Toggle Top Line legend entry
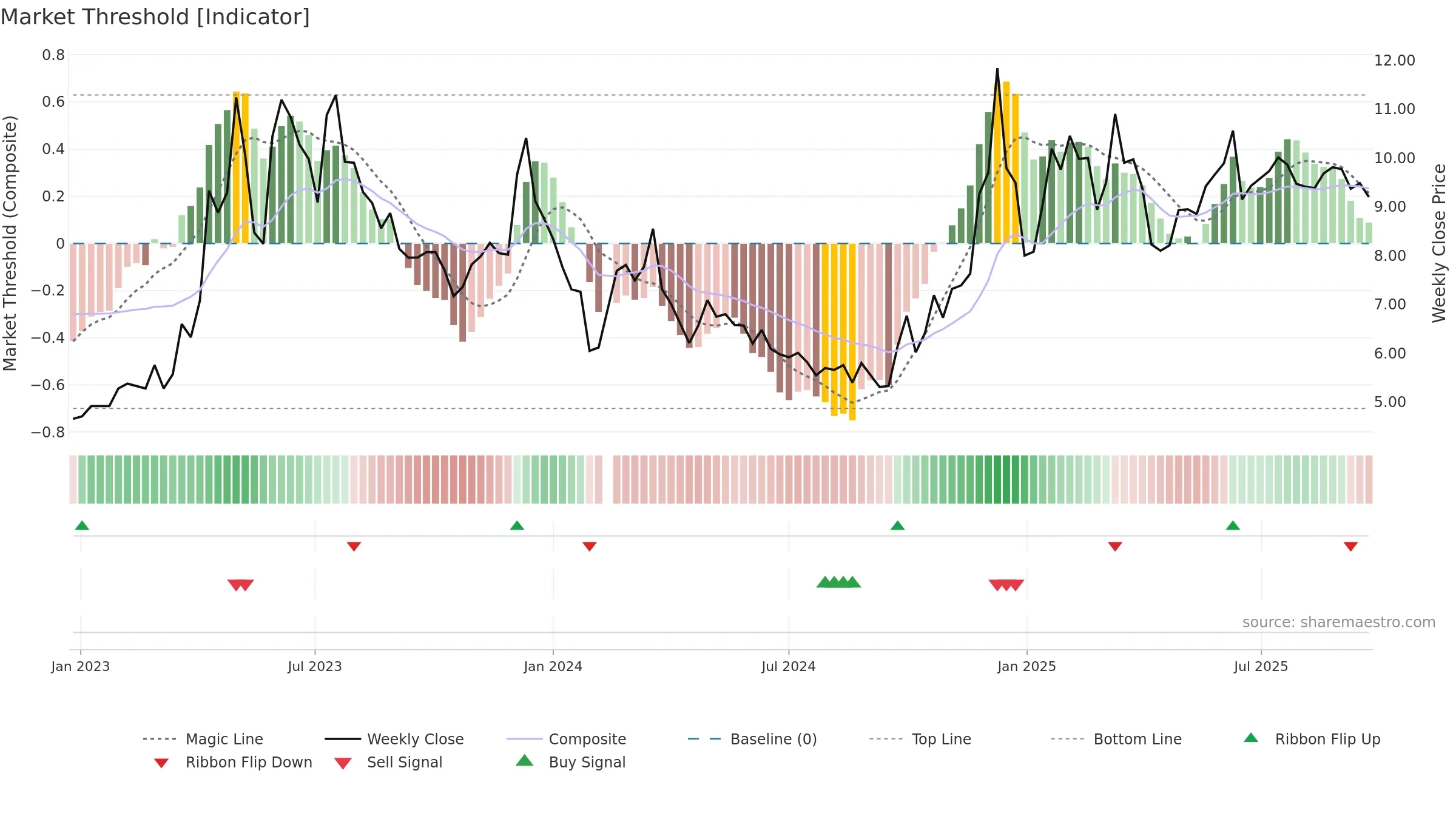Image resolution: width=1456 pixels, height=819 pixels. (x=920, y=739)
